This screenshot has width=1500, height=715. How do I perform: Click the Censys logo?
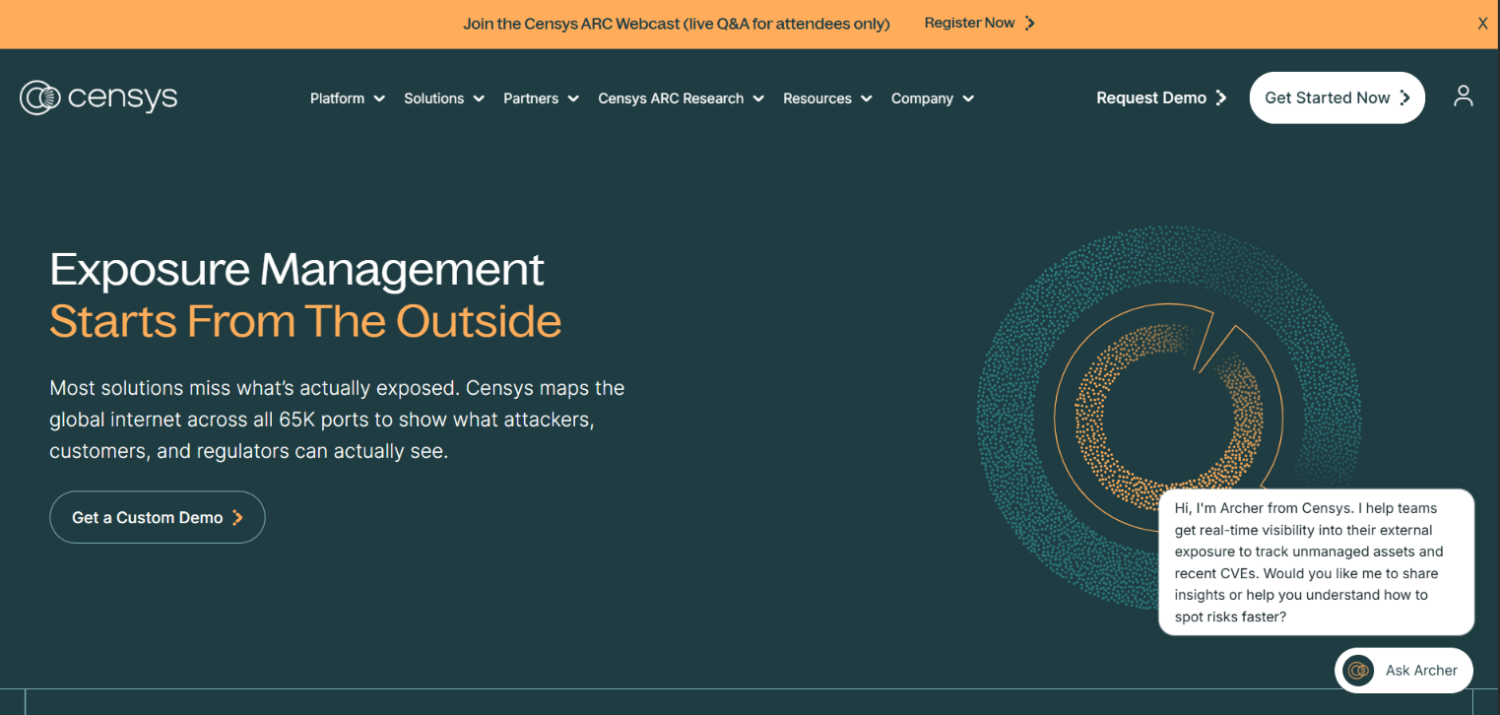pos(98,97)
